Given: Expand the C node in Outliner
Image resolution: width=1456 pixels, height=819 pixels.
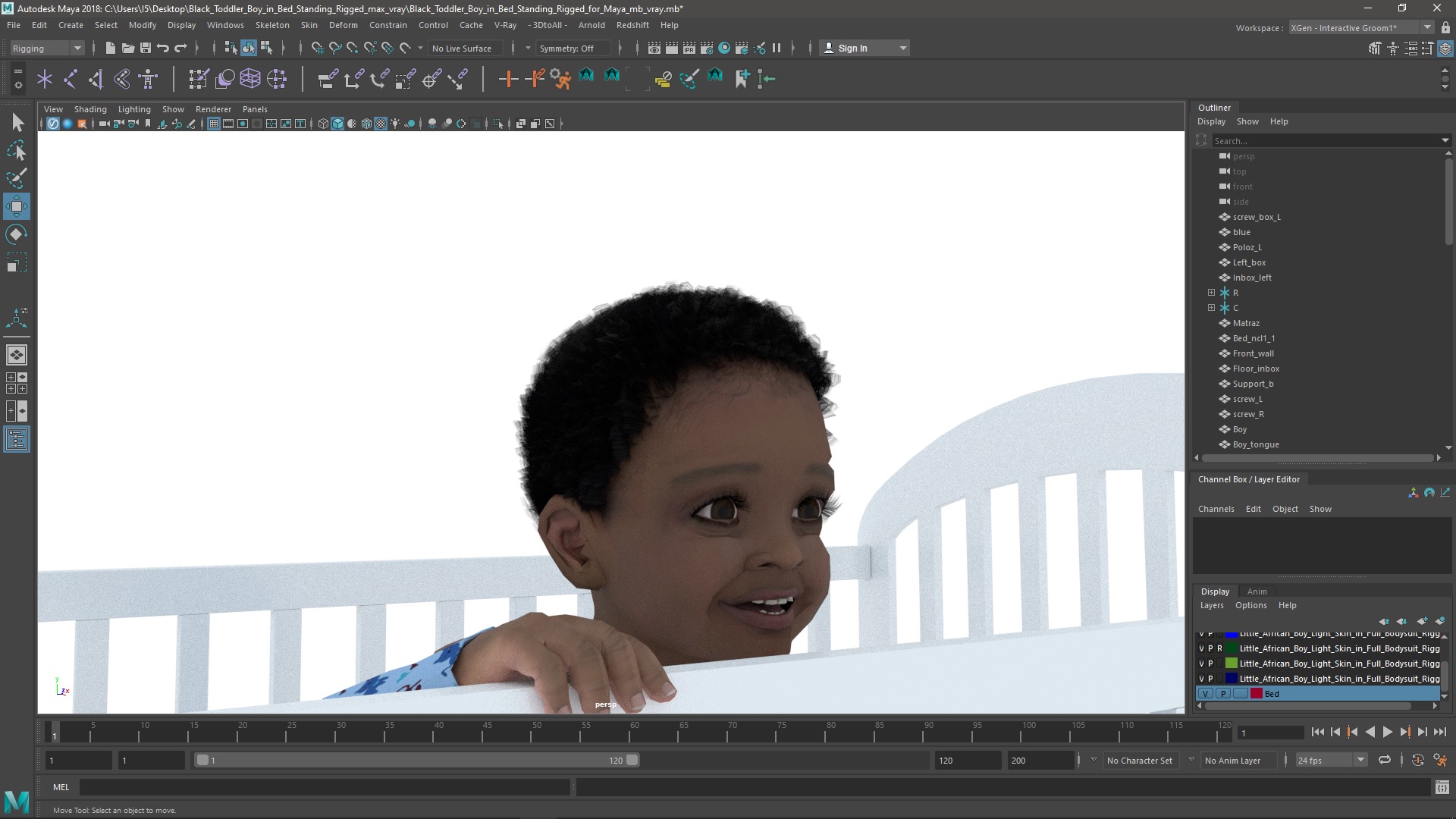Looking at the screenshot, I should click(x=1210, y=307).
